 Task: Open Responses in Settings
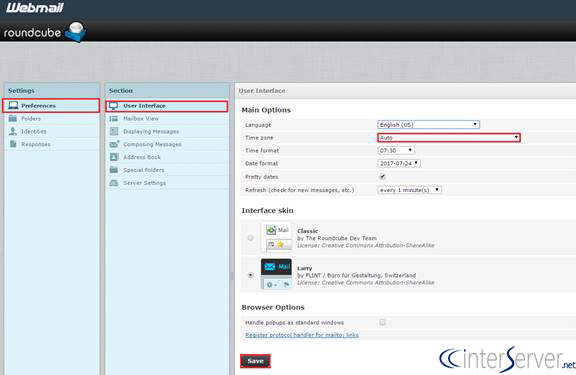pos(51,144)
